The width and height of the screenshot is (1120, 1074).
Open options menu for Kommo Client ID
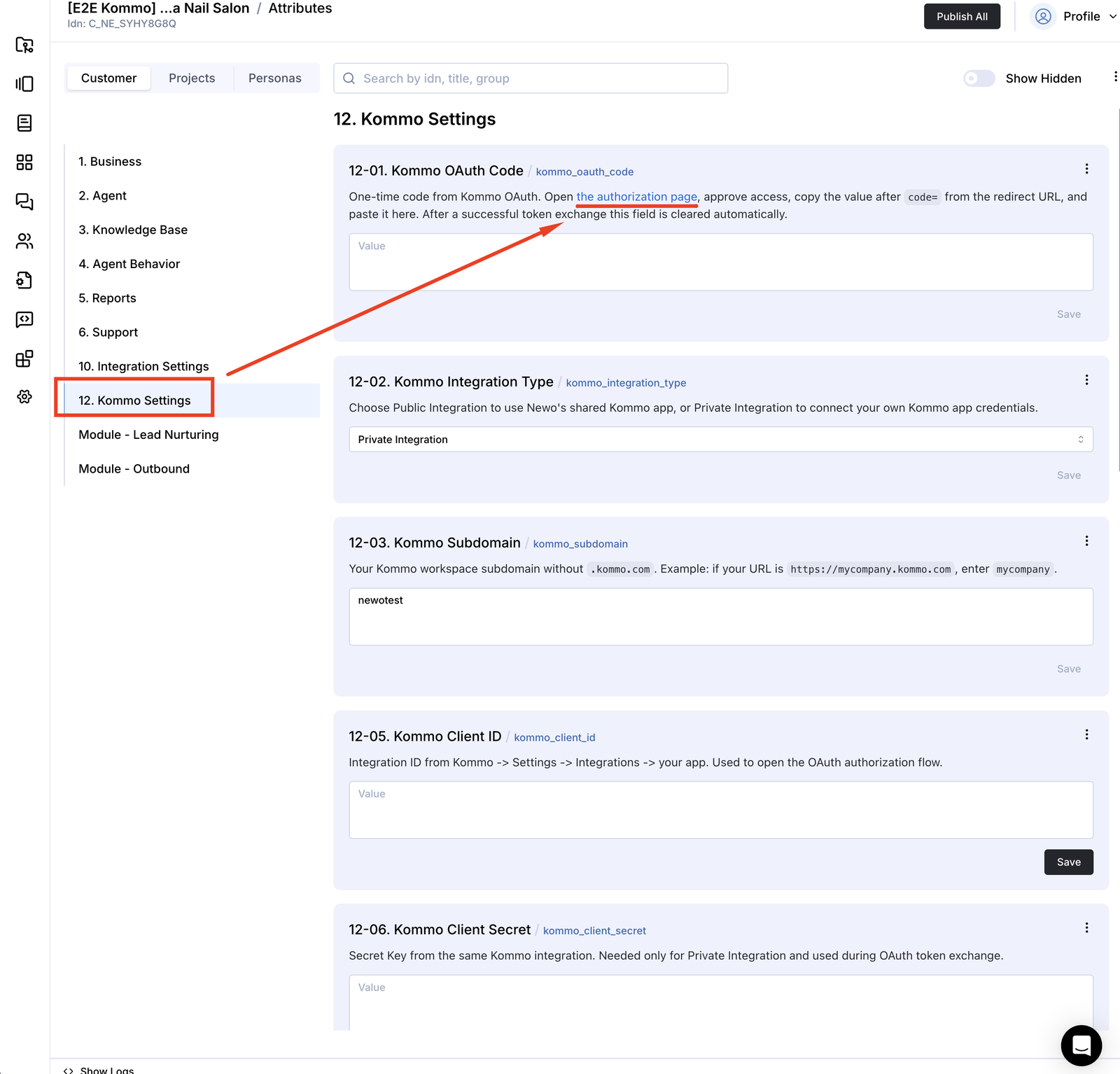click(x=1086, y=734)
